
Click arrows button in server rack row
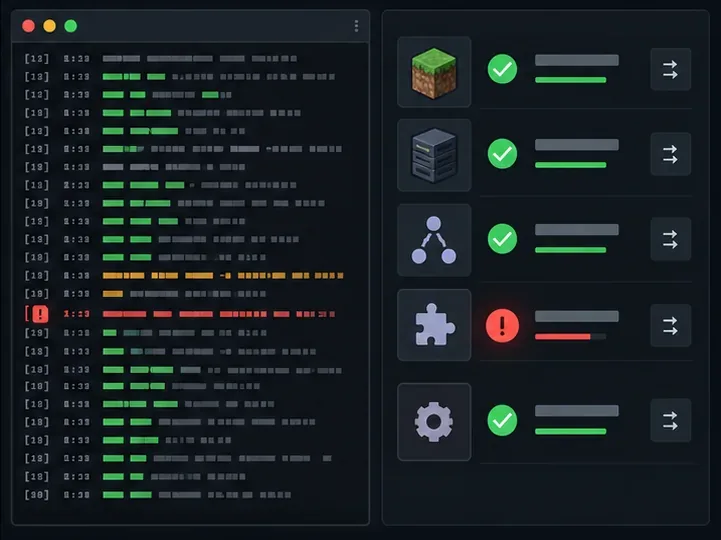coord(670,154)
